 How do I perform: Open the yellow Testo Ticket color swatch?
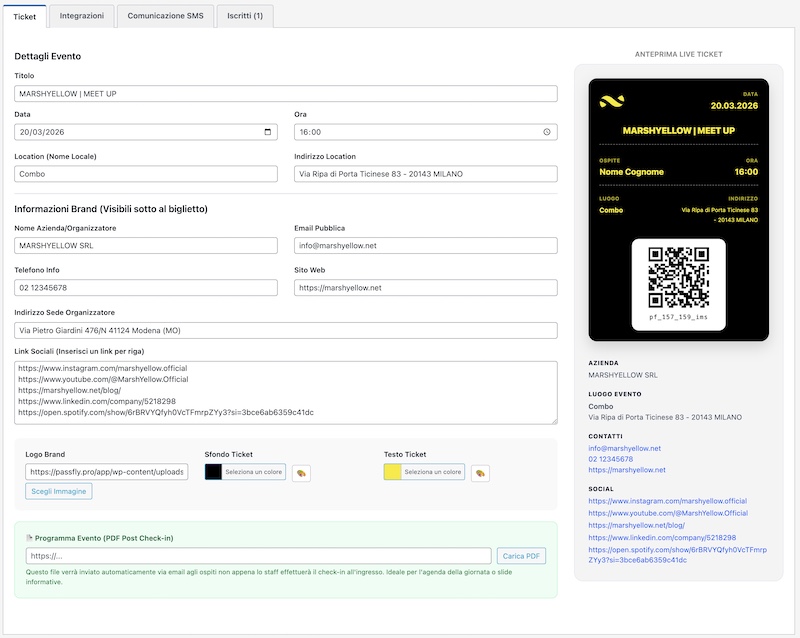click(393, 472)
